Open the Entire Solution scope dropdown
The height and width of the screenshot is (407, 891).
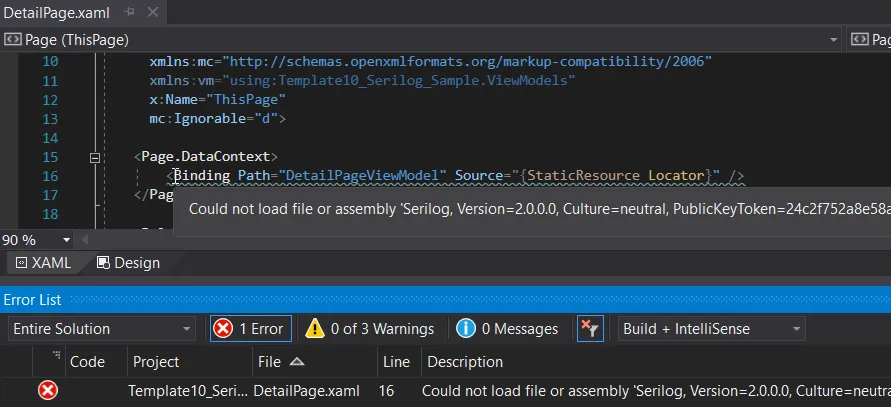click(102, 329)
